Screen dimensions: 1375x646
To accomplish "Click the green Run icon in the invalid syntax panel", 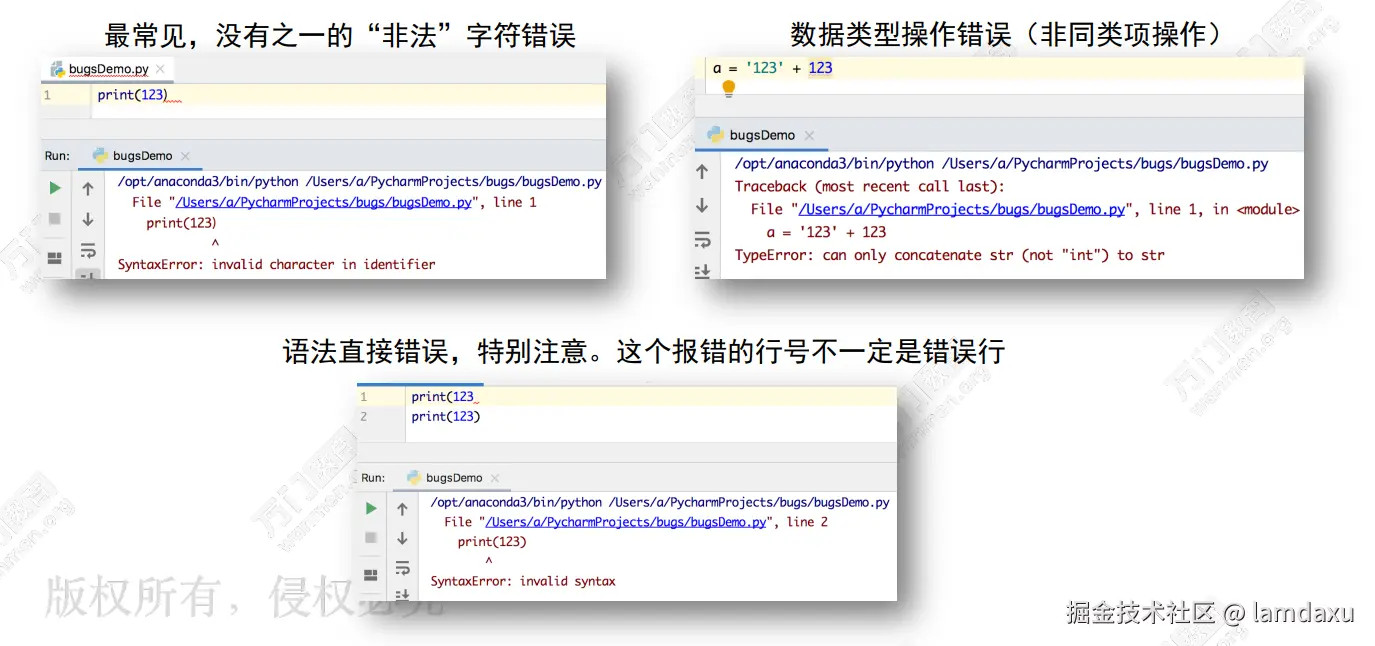I will tap(371, 508).
